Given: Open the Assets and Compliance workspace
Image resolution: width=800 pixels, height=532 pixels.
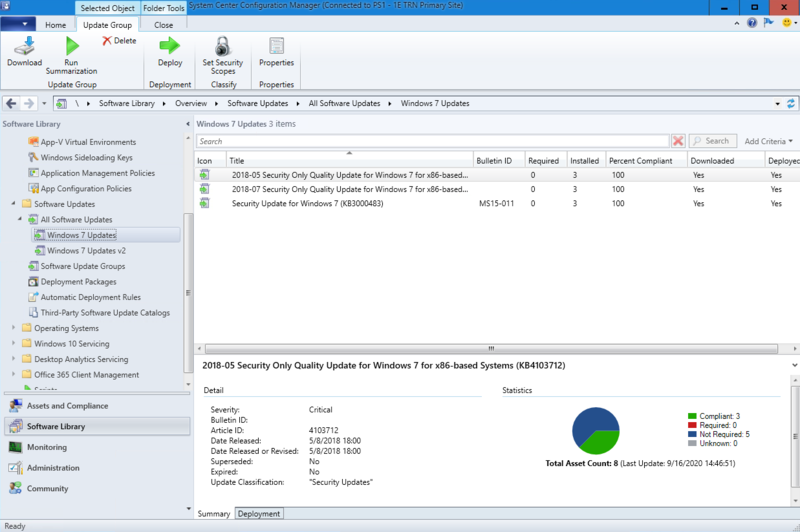Looking at the screenshot, I should point(67,406).
